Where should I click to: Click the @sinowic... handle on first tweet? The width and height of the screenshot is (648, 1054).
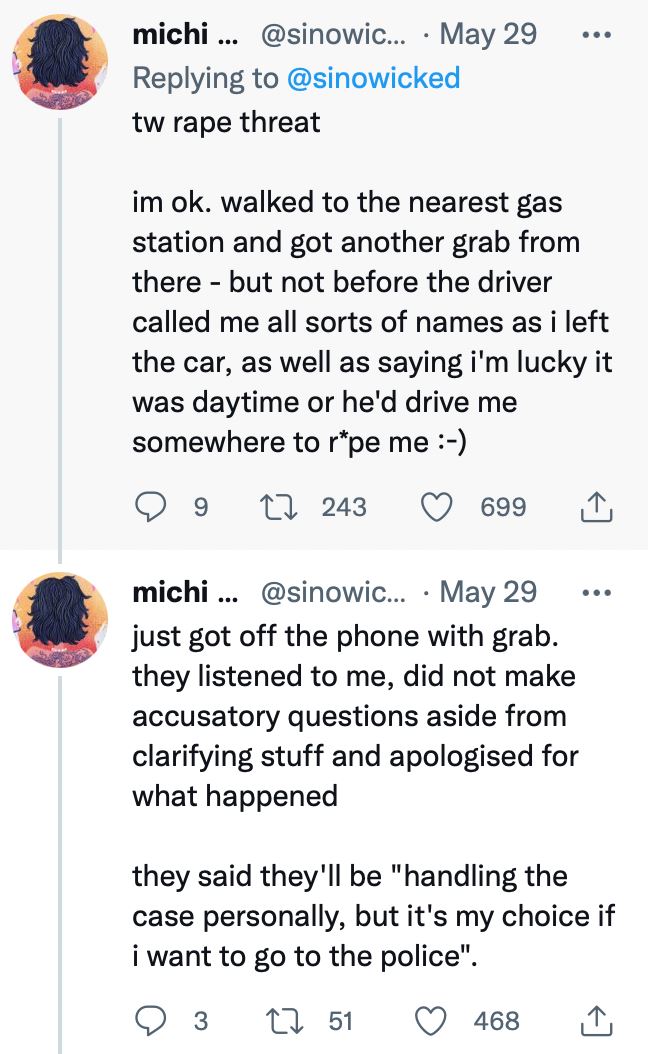click(332, 34)
